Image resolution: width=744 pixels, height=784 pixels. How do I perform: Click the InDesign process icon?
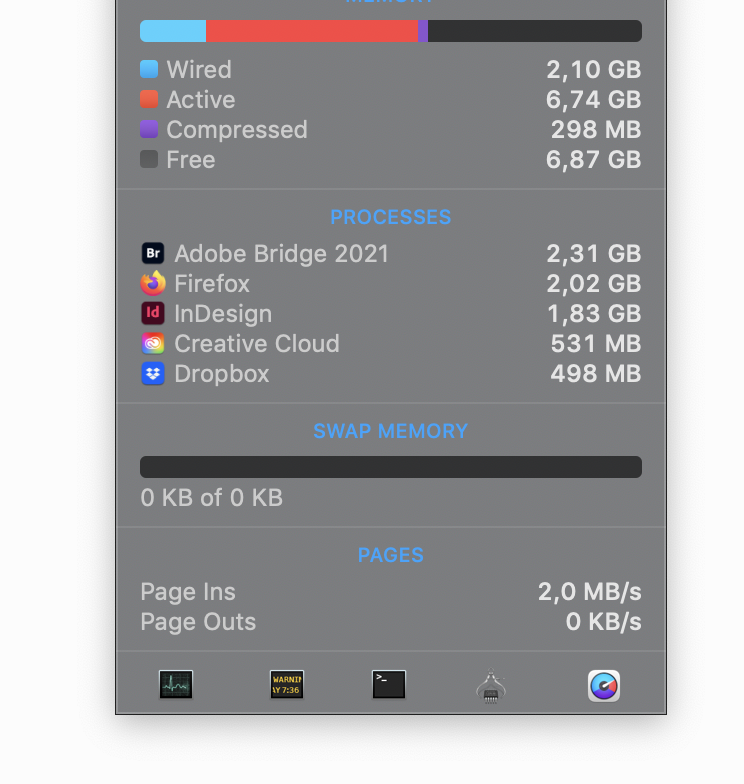pyautogui.click(x=153, y=314)
